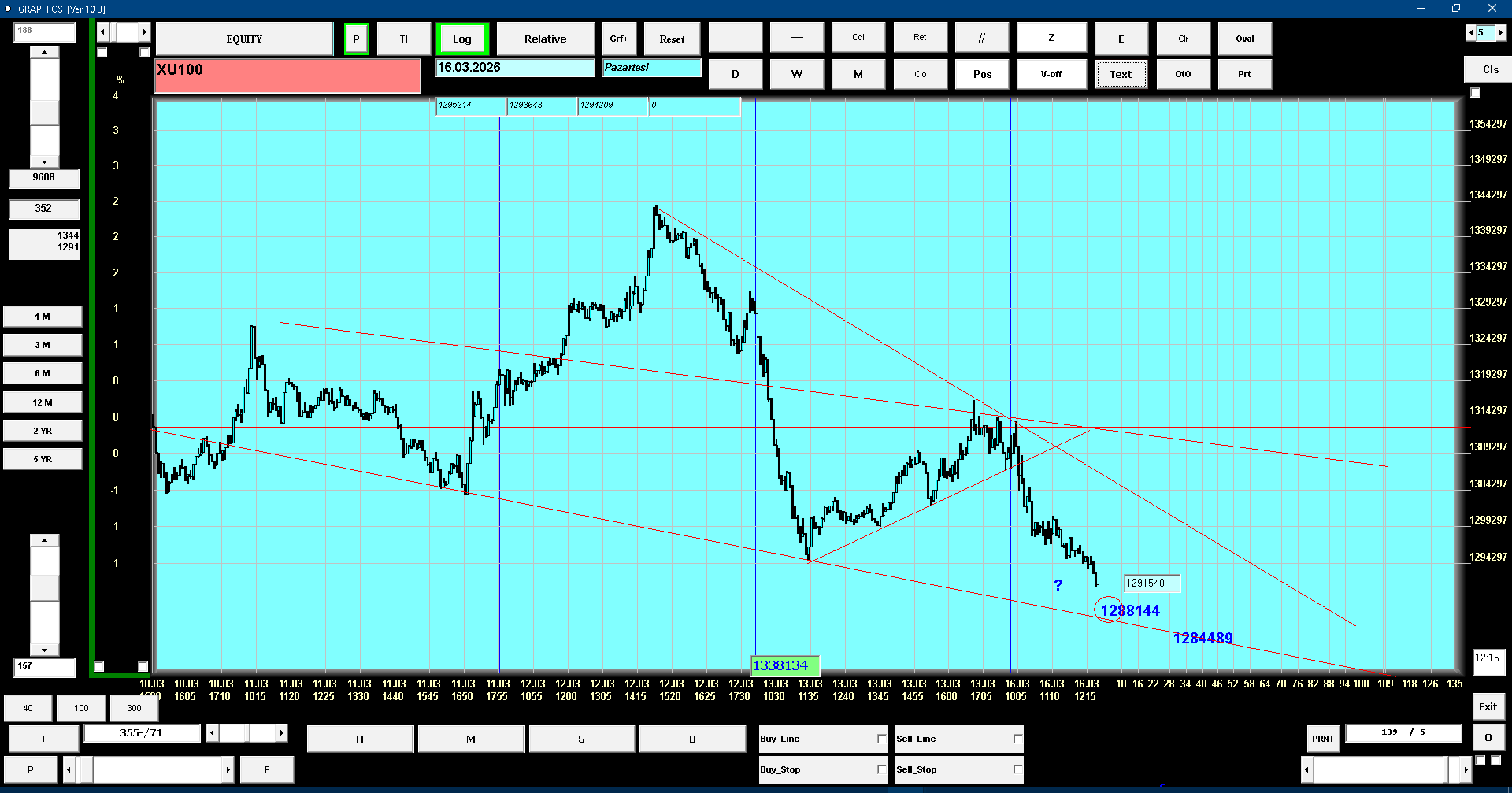The width and height of the screenshot is (1512, 793).
Task: Select the parallel lines tool
Action: coord(981,38)
